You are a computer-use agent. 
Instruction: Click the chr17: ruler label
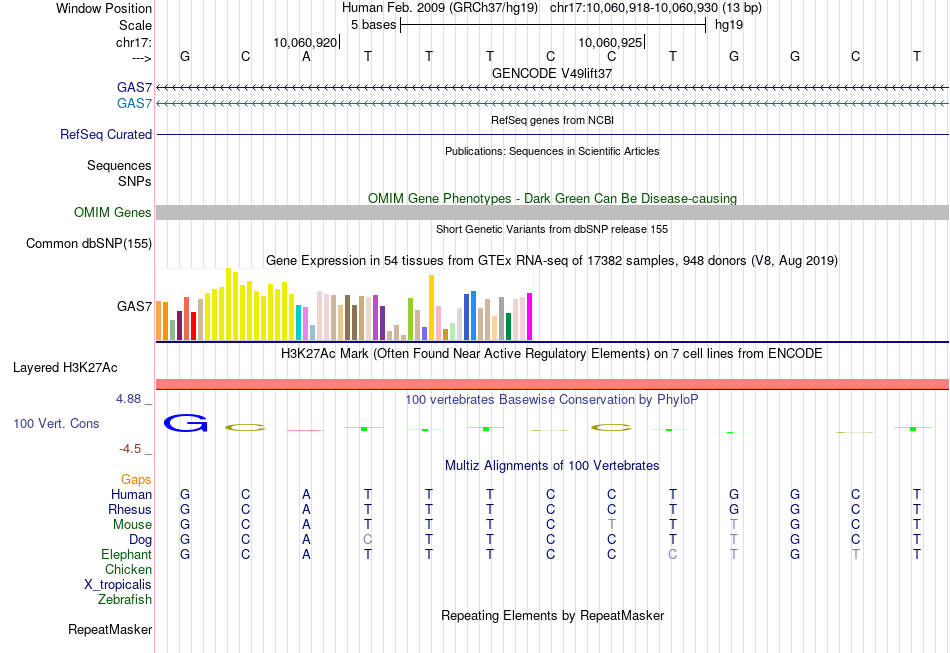point(134,42)
